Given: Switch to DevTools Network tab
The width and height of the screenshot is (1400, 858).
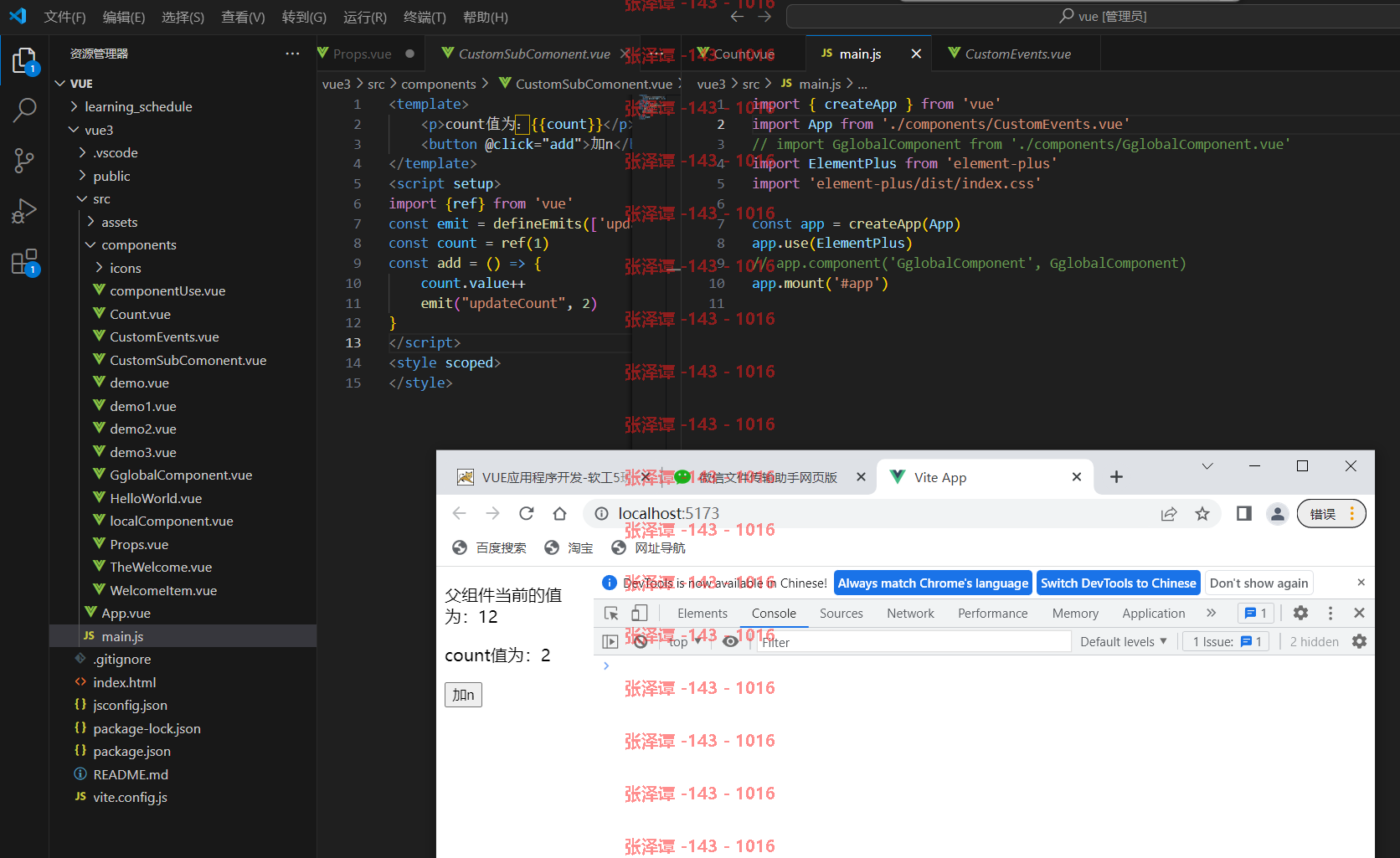Looking at the screenshot, I should tap(910, 613).
